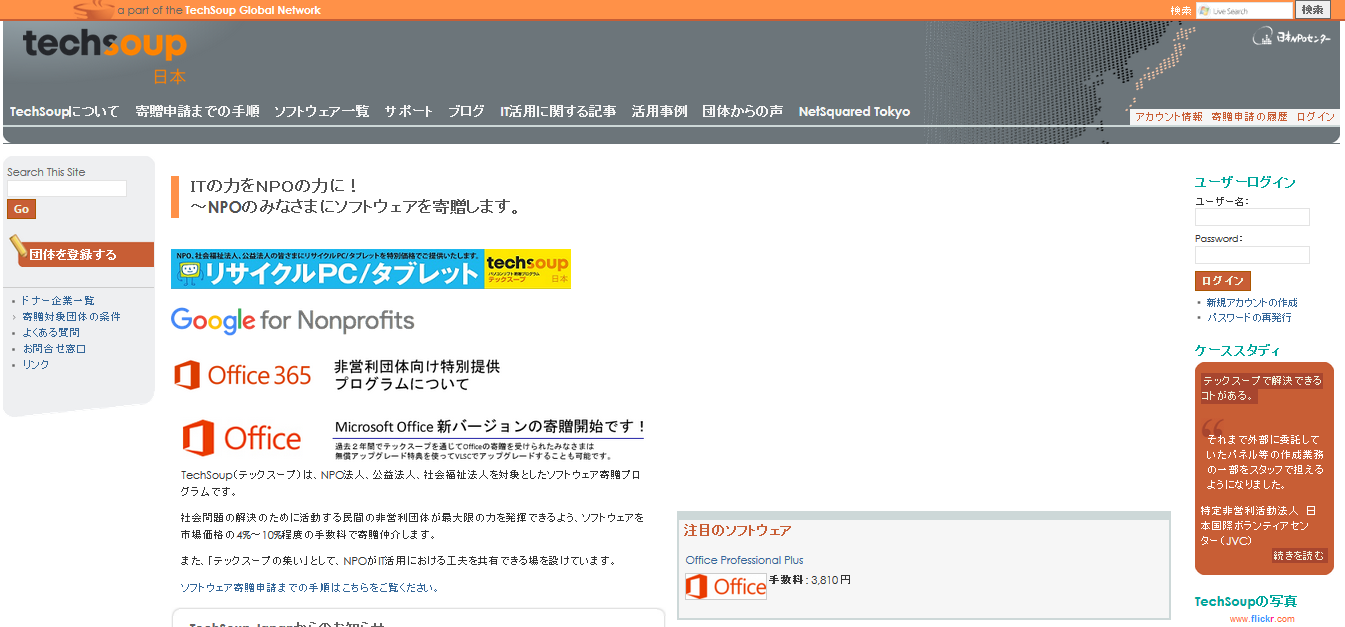Open ドナー企業一覧 sidebar link

point(57,300)
